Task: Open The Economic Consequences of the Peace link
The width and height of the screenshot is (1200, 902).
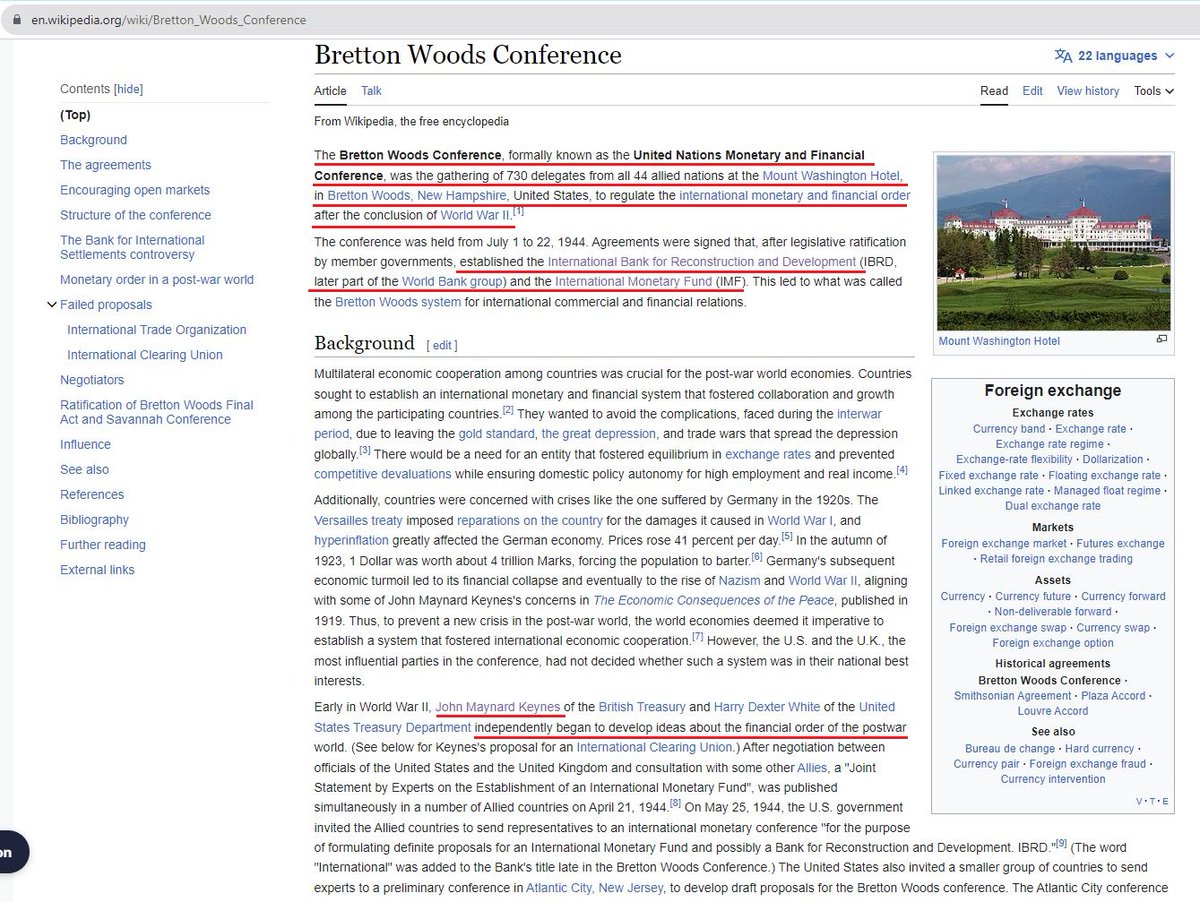Action: [x=713, y=601]
